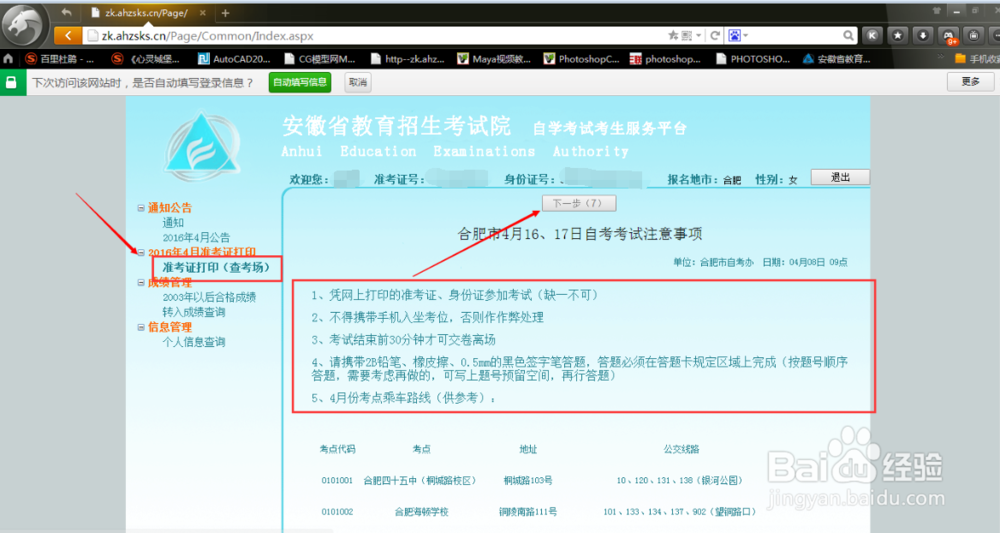Select the 通知公告 section heading
Image resolution: width=1000 pixels, height=533 pixels.
click(x=170, y=208)
